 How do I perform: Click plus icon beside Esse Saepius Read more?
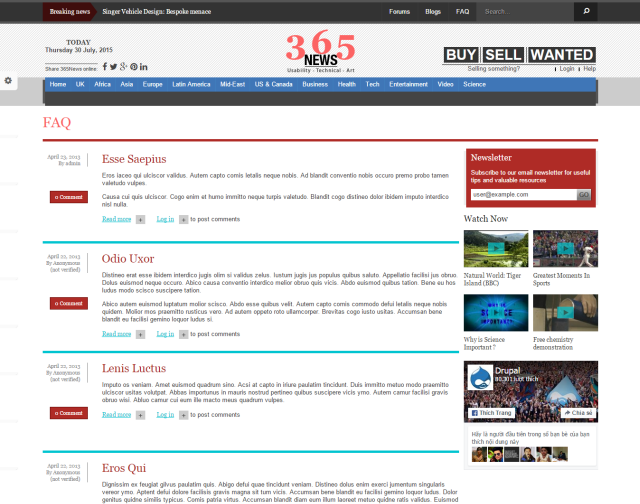(140, 219)
